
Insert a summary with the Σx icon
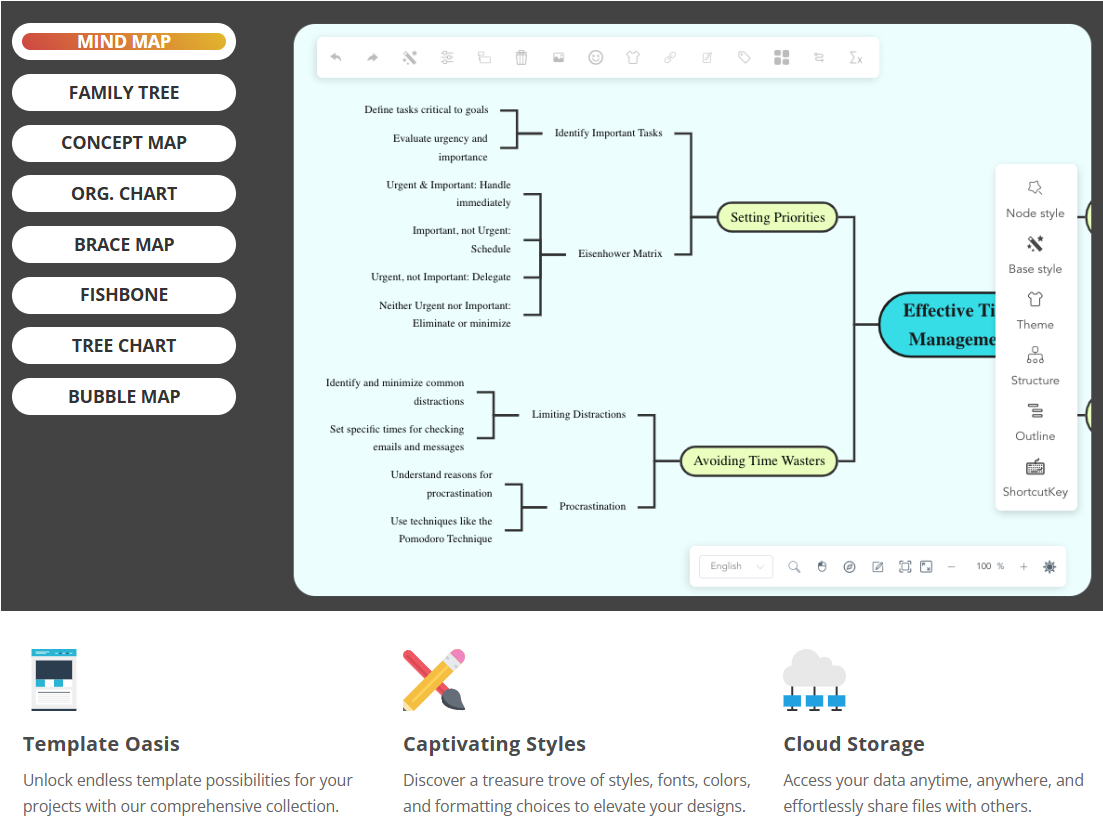point(855,57)
